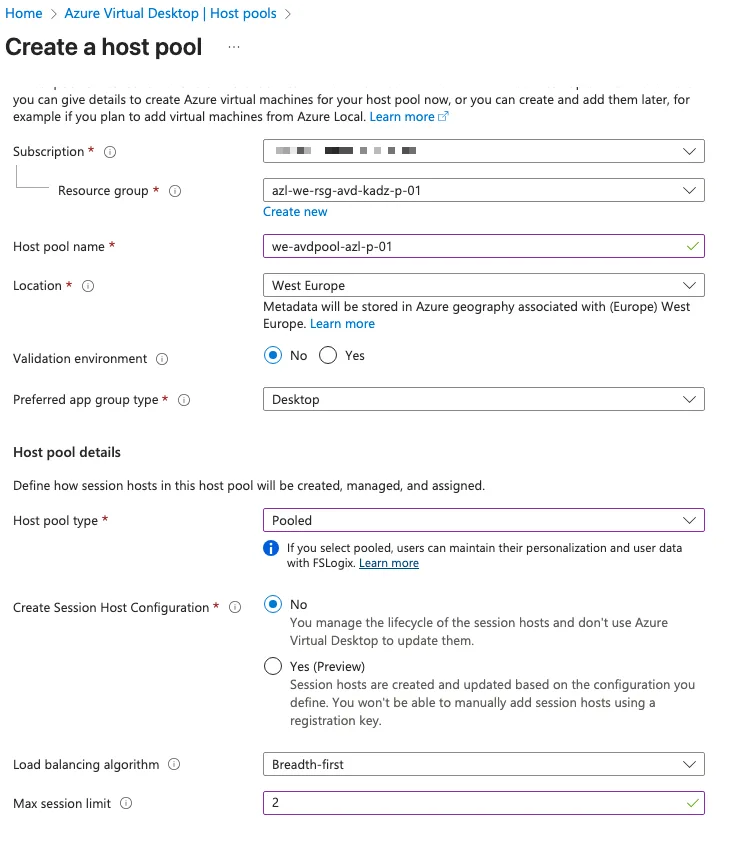Click the Preferred app group type info icon
Screen dimensions: 735x850
(x=184, y=400)
